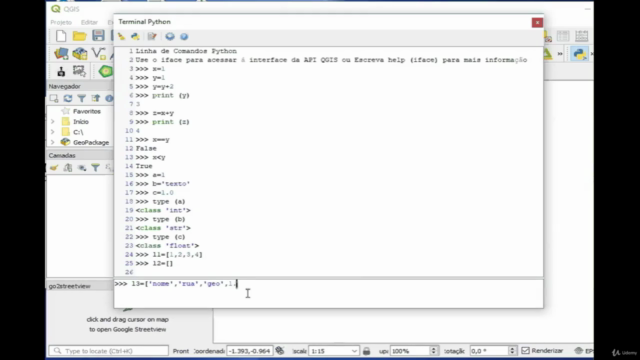
Task: Click the go2streetview panel title
Action: point(69,286)
